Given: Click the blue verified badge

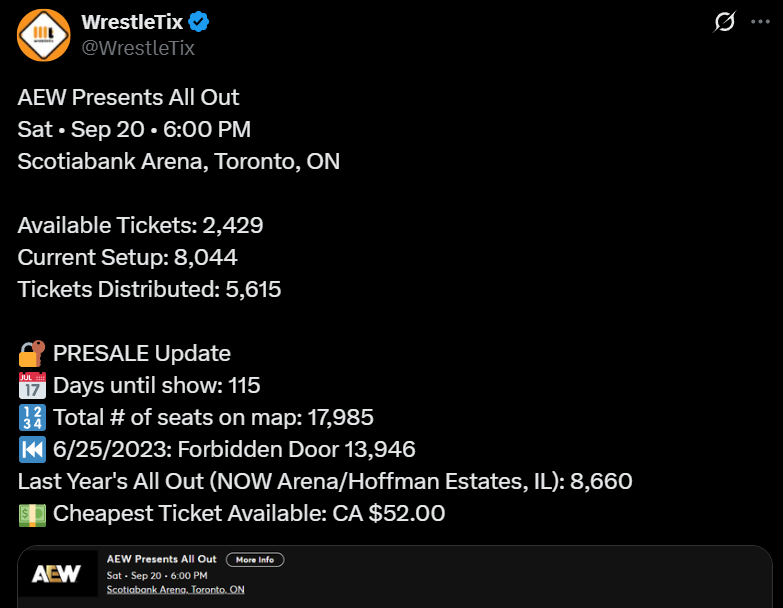Looking at the screenshot, I should pos(198,22).
